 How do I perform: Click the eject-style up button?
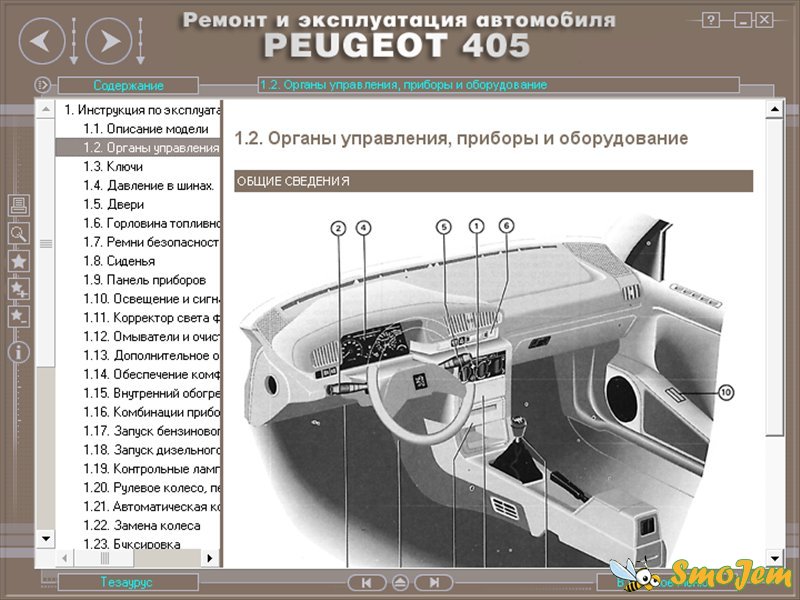click(x=400, y=582)
